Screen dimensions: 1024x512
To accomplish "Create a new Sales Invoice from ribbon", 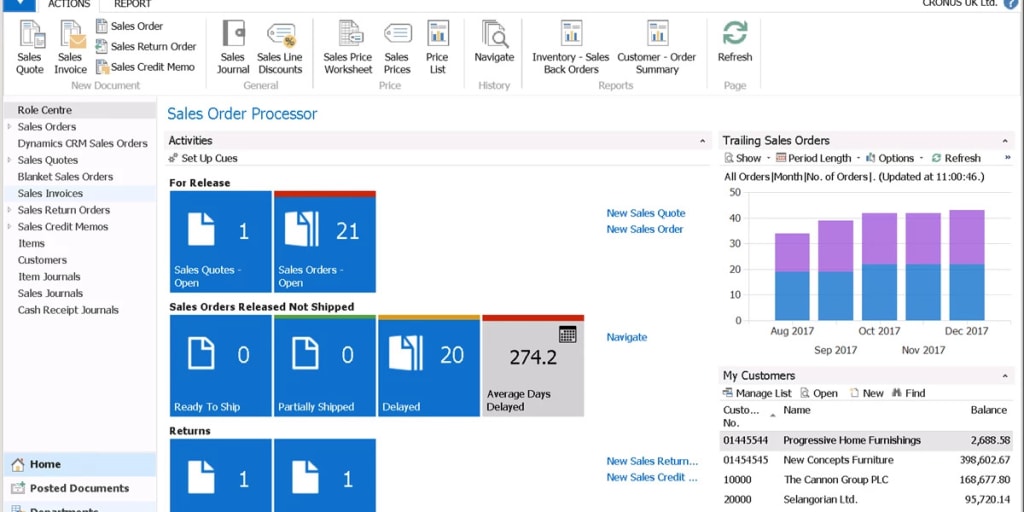I will coord(70,47).
